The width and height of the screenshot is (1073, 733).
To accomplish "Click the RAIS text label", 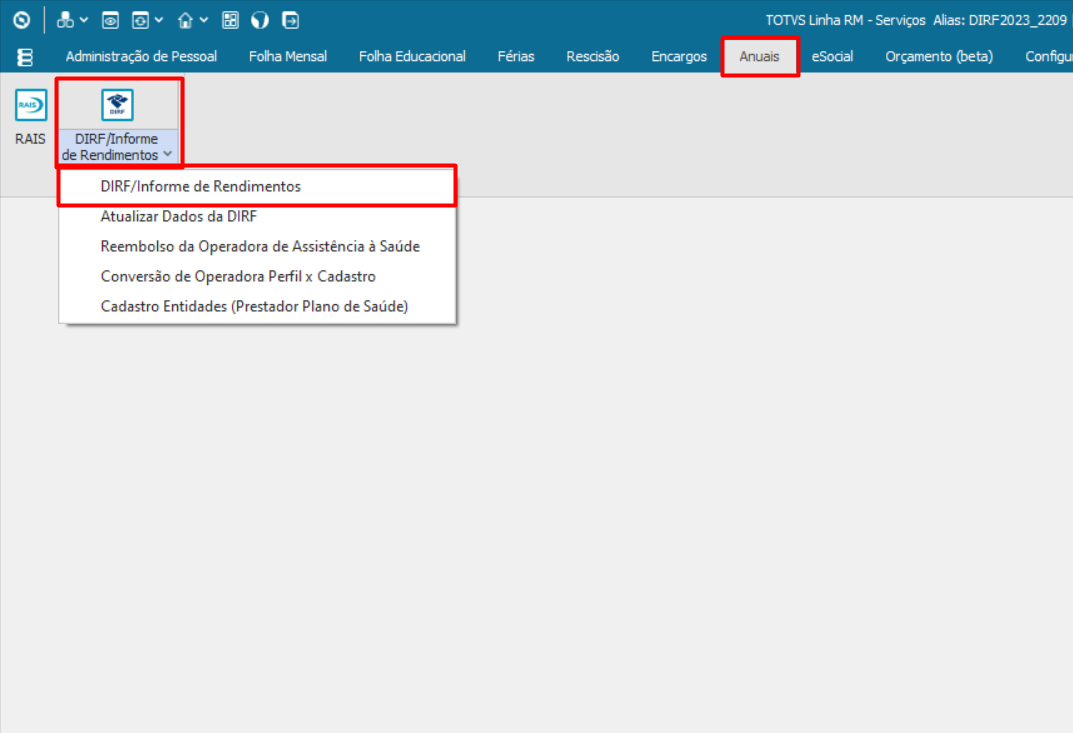I will 30,139.
